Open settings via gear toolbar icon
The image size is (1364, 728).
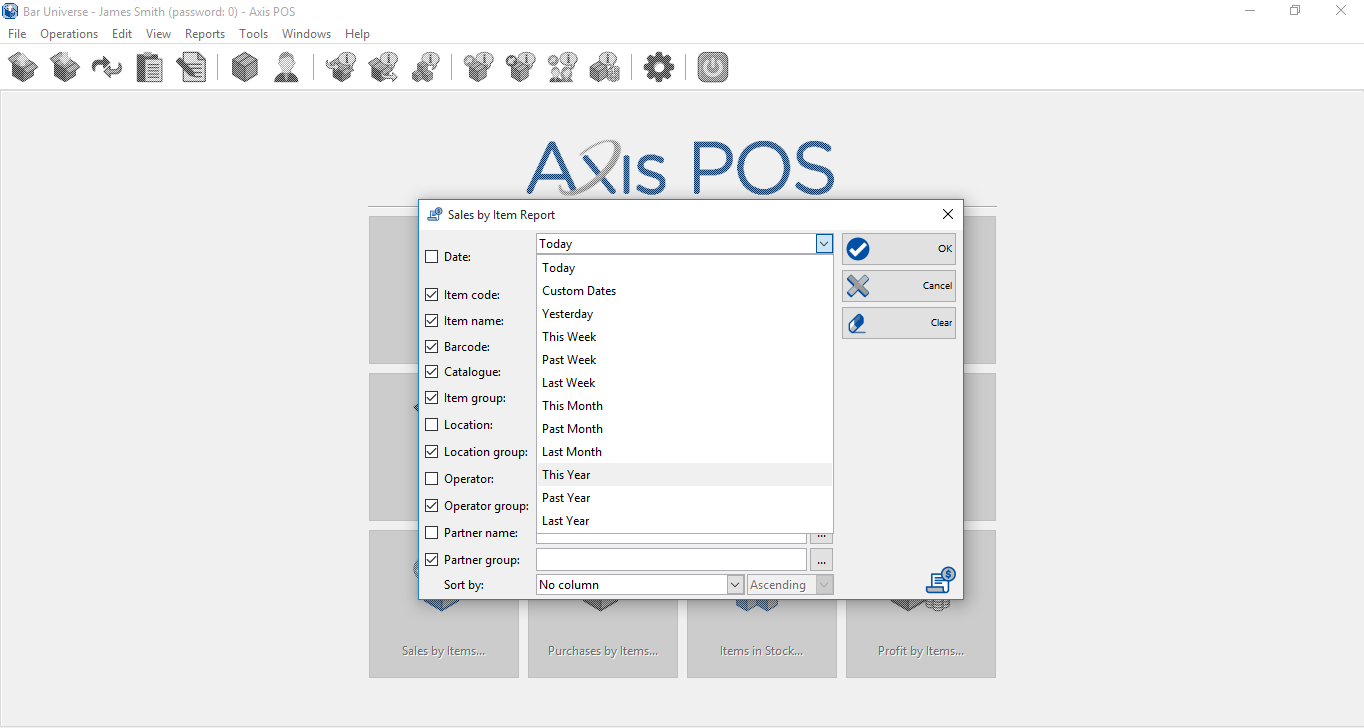tap(658, 68)
